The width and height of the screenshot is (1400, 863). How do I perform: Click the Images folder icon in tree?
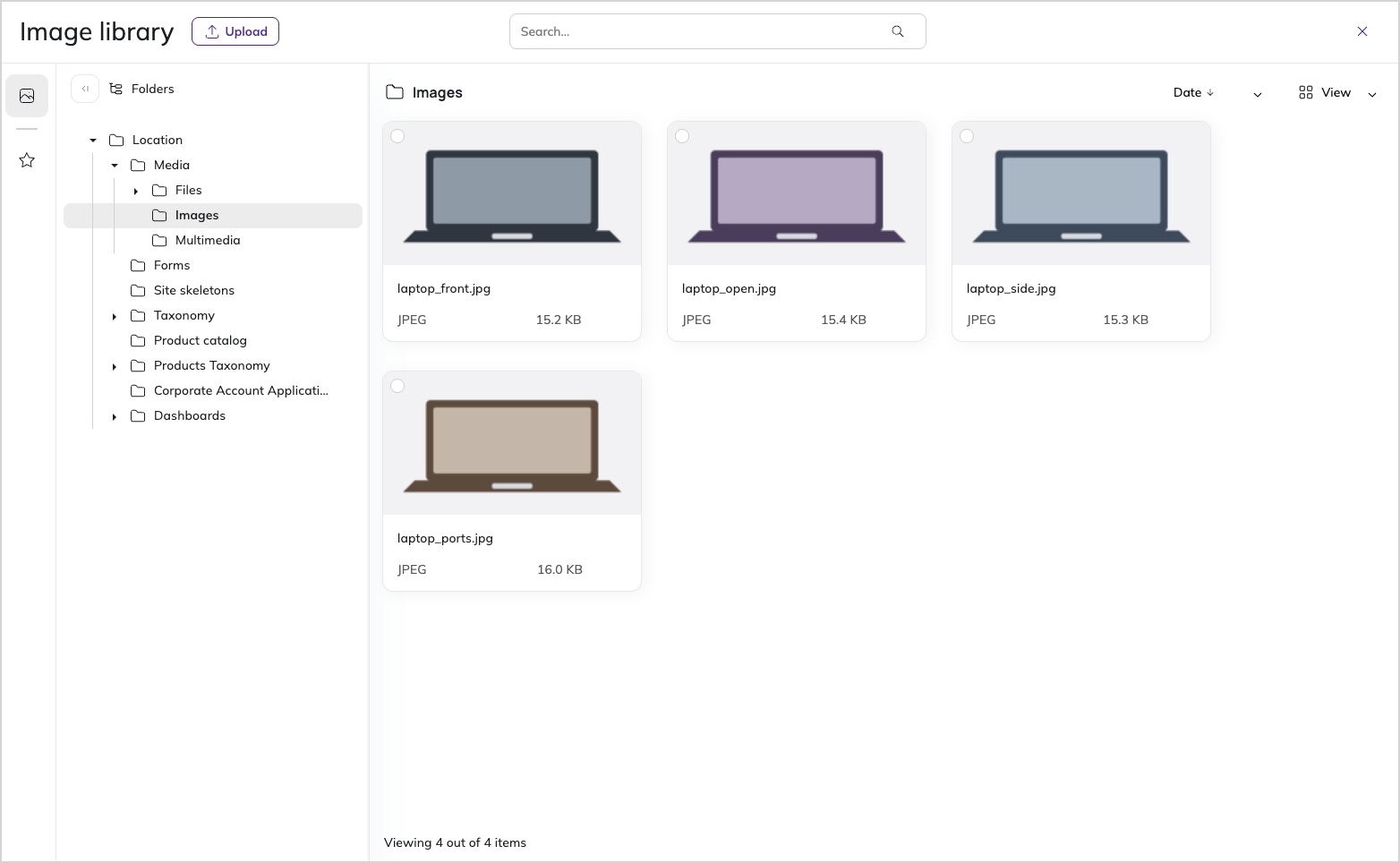159,215
